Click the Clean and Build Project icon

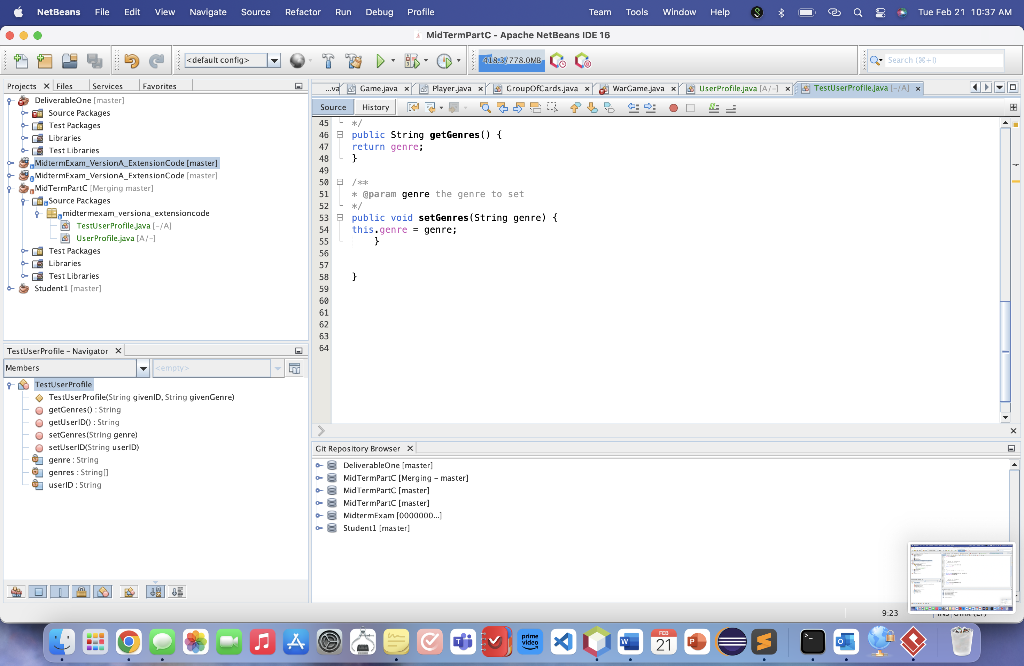pyautogui.click(x=353, y=61)
